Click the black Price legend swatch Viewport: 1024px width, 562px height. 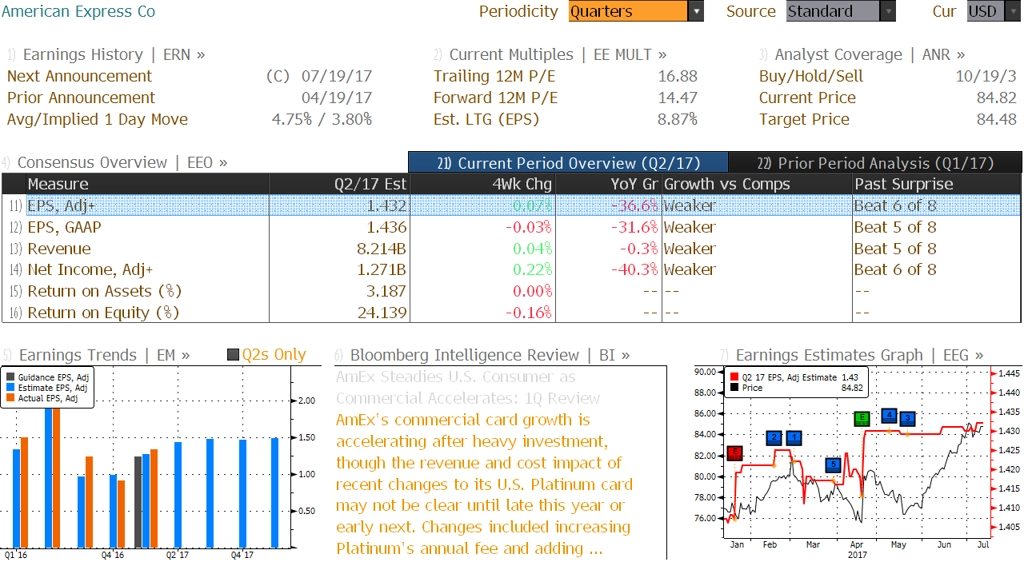[734, 388]
